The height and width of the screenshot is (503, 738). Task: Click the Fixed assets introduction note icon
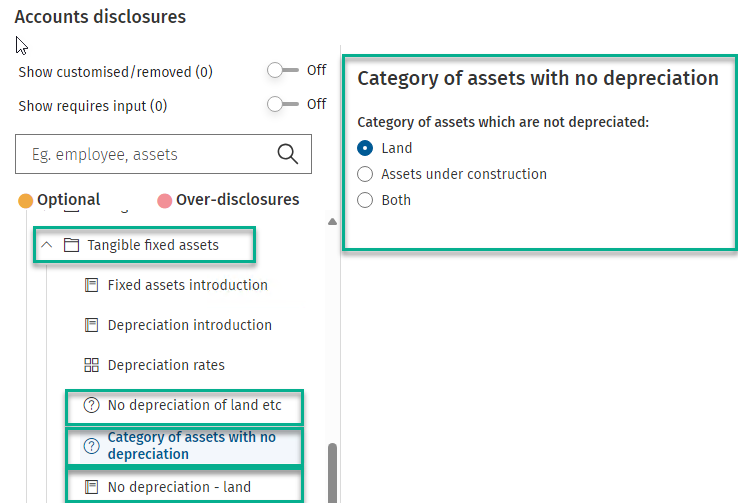pyautogui.click(x=91, y=285)
